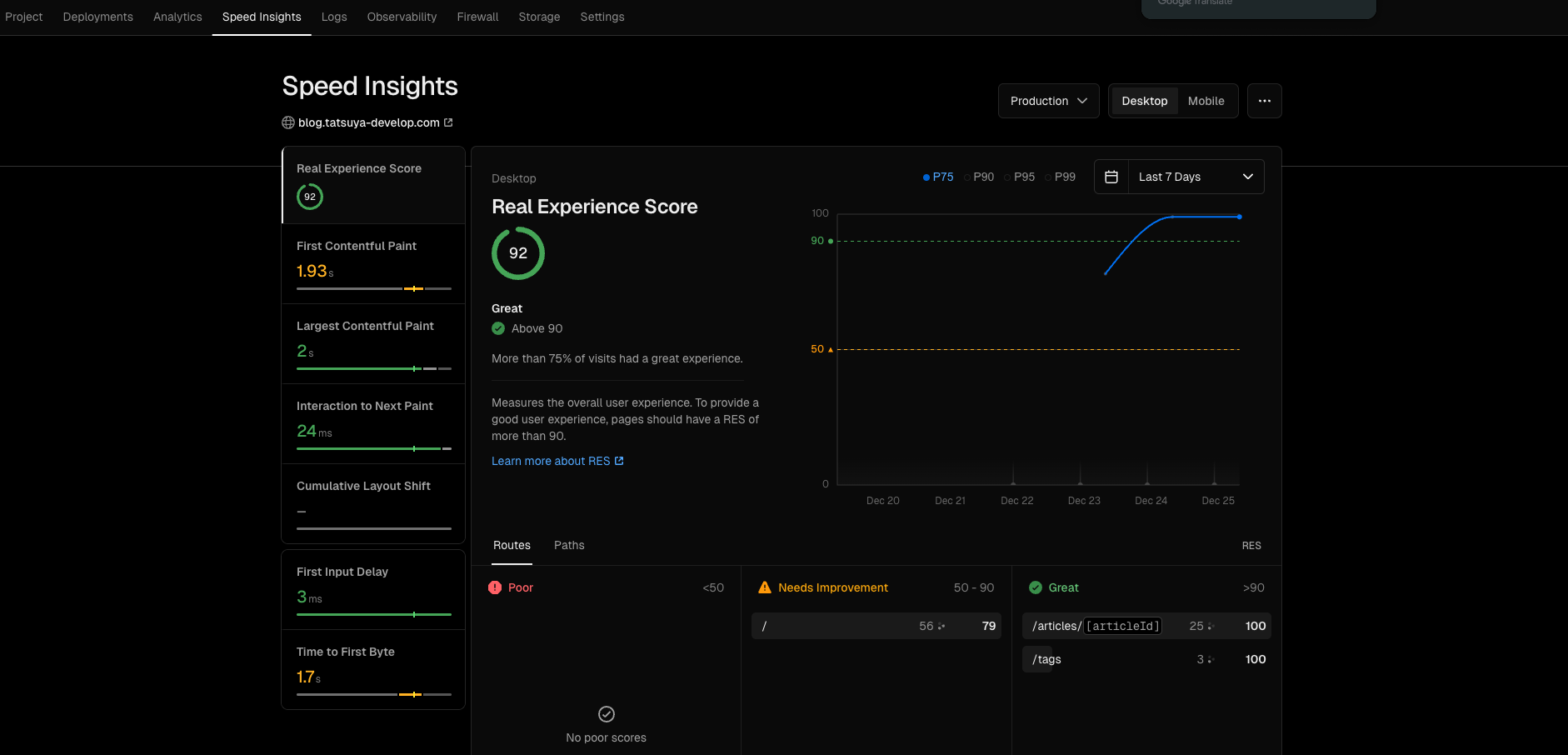Image resolution: width=1568 pixels, height=755 pixels.
Task: Open the Speed Insights tab
Action: pyautogui.click(x=262, y=17)
